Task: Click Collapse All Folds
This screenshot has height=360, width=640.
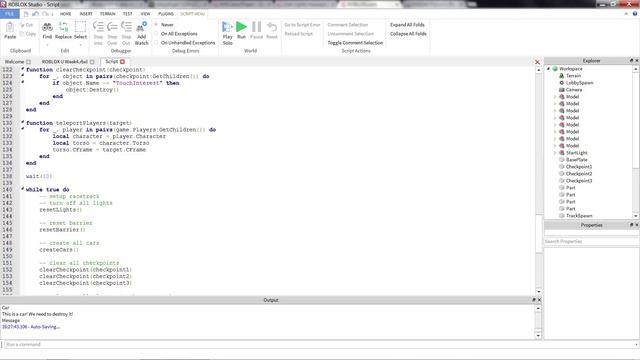Action: 408,33
